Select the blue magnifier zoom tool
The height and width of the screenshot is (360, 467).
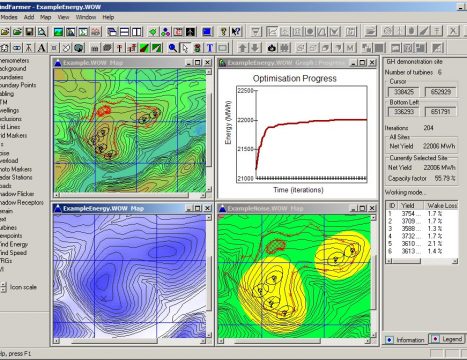tap(172, 48)
